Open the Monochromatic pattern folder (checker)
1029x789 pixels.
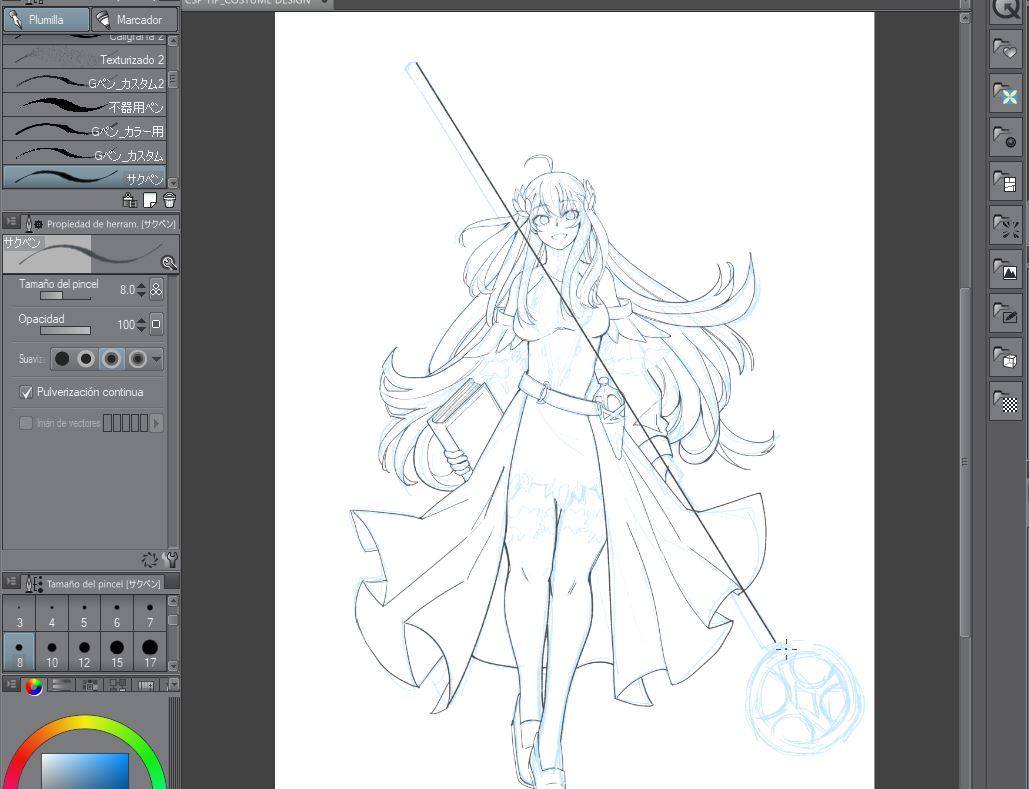tap(1005, 402)
